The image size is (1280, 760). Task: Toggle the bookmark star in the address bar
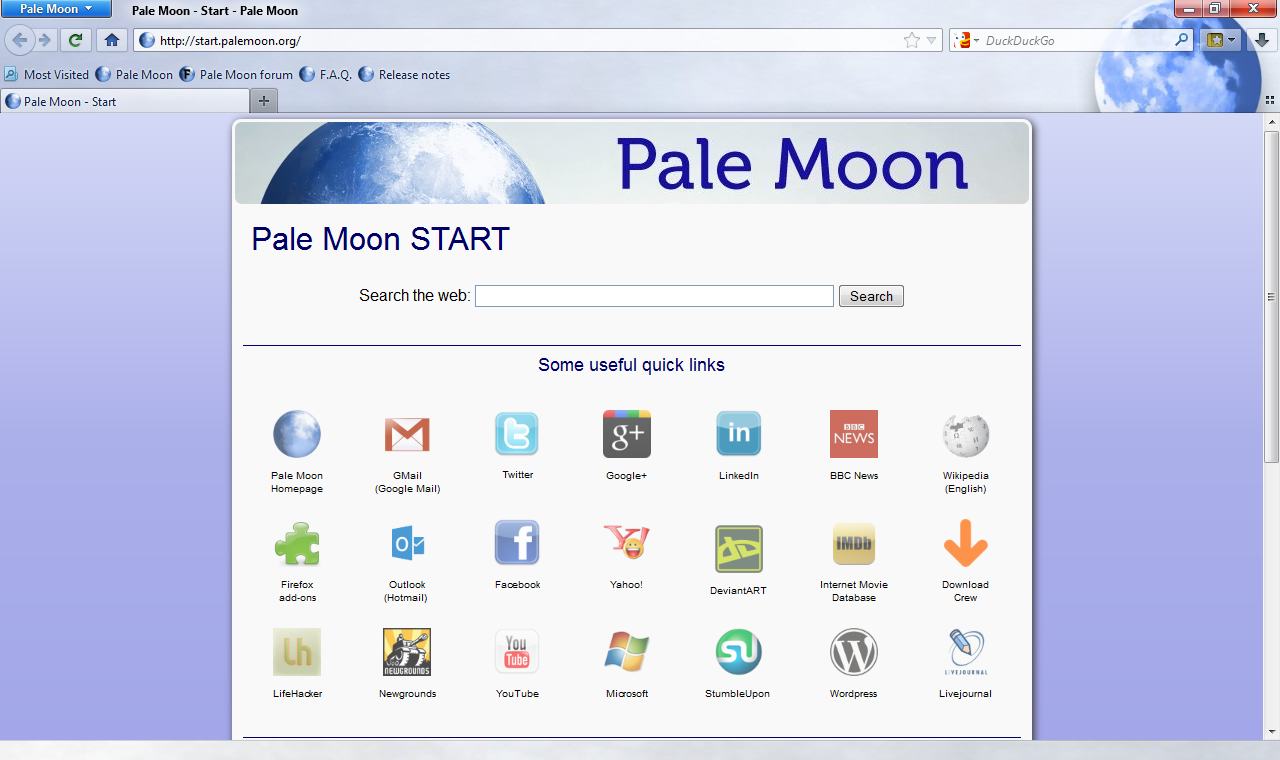click(911, 41)
